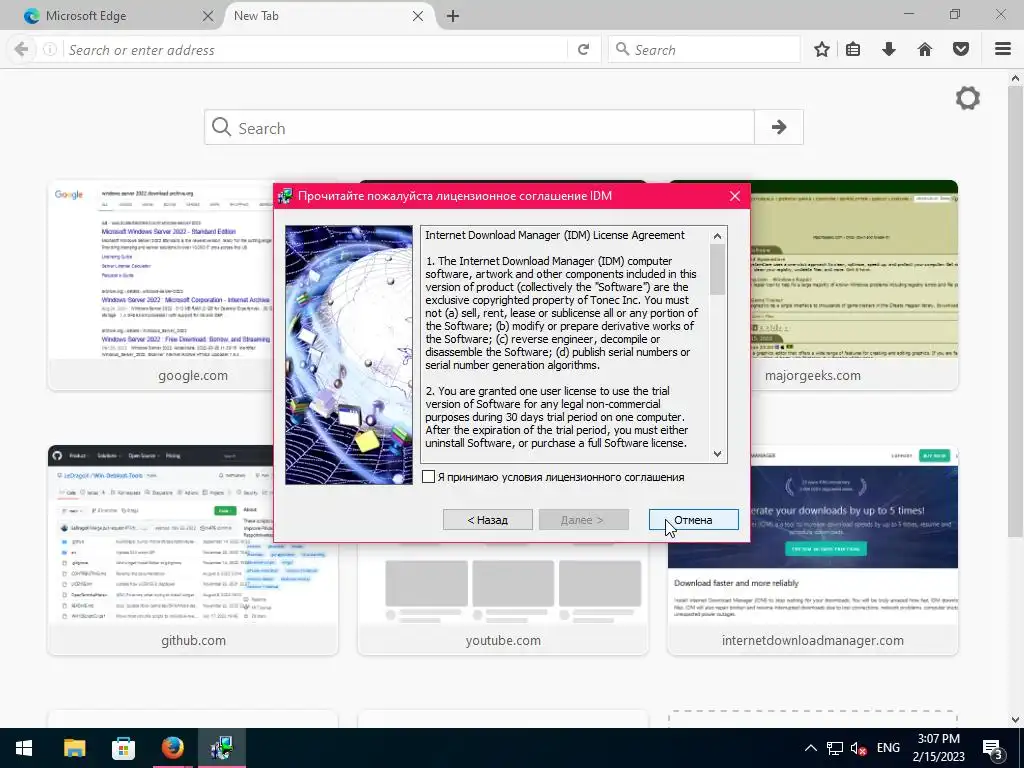The width and height of the screenshot is (1024, 768).
Task: Click the site info icon in address bar
Action: click(50, 50)
